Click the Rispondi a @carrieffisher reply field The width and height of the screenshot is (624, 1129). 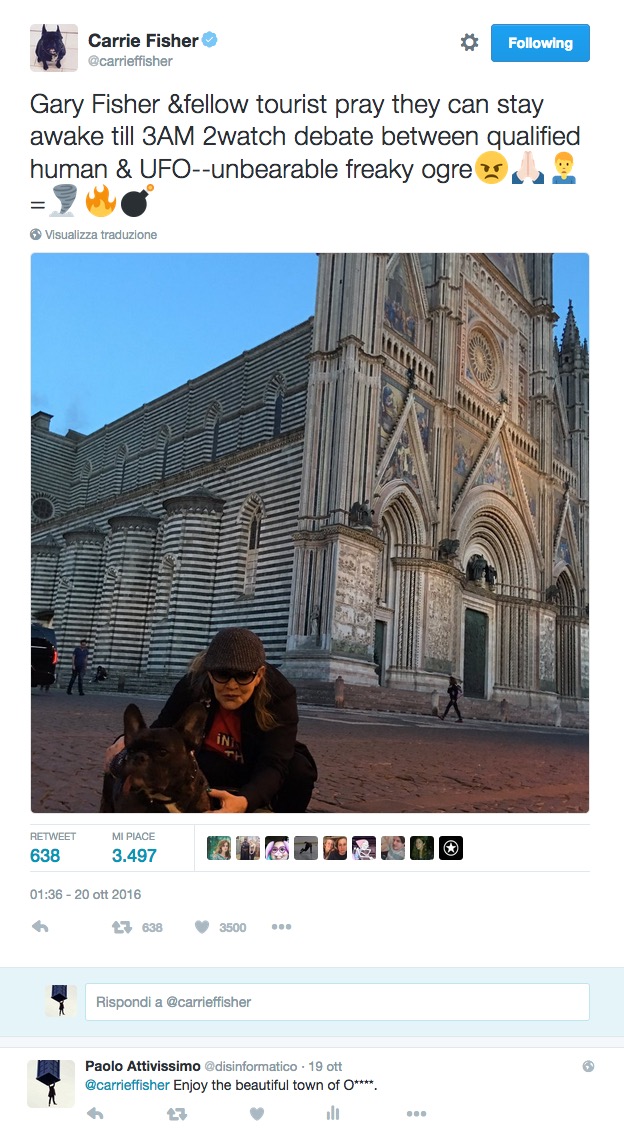pyautogui.click(x=337, y=1002)
